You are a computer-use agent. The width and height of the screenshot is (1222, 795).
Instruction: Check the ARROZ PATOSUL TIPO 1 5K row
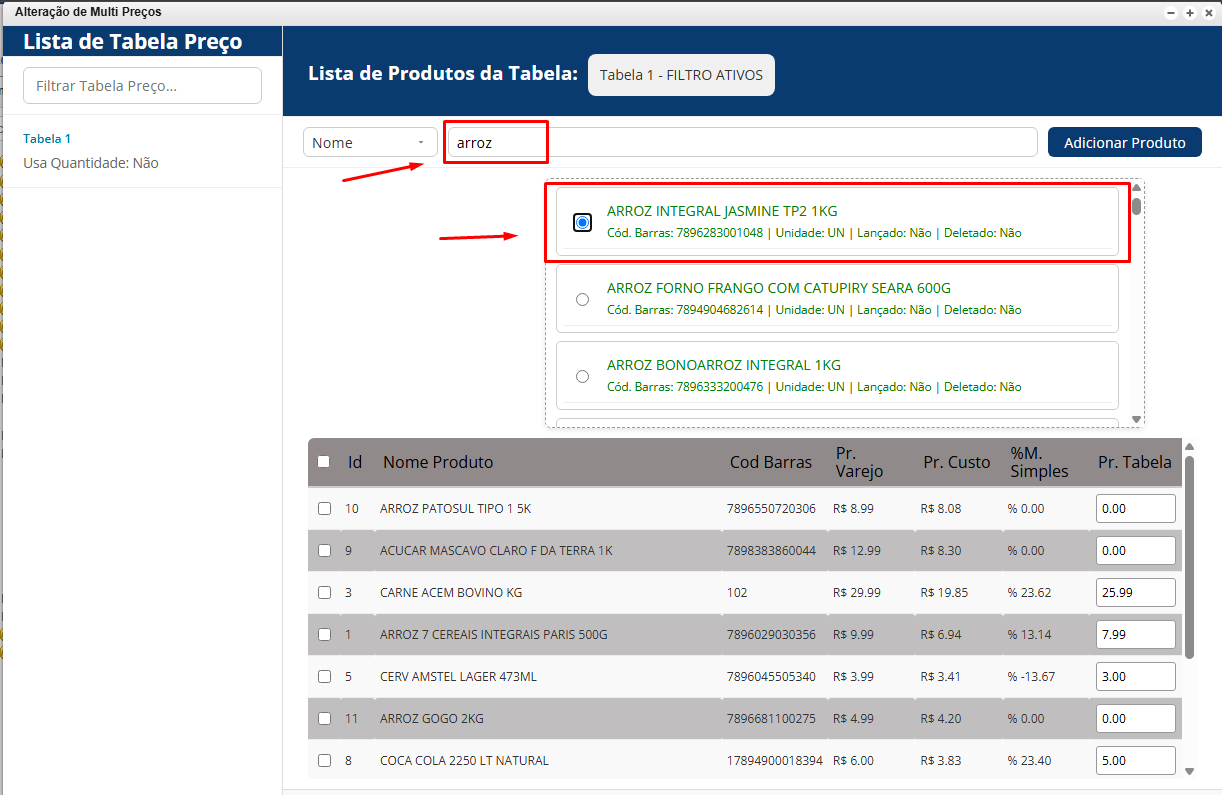pos(324,509)
